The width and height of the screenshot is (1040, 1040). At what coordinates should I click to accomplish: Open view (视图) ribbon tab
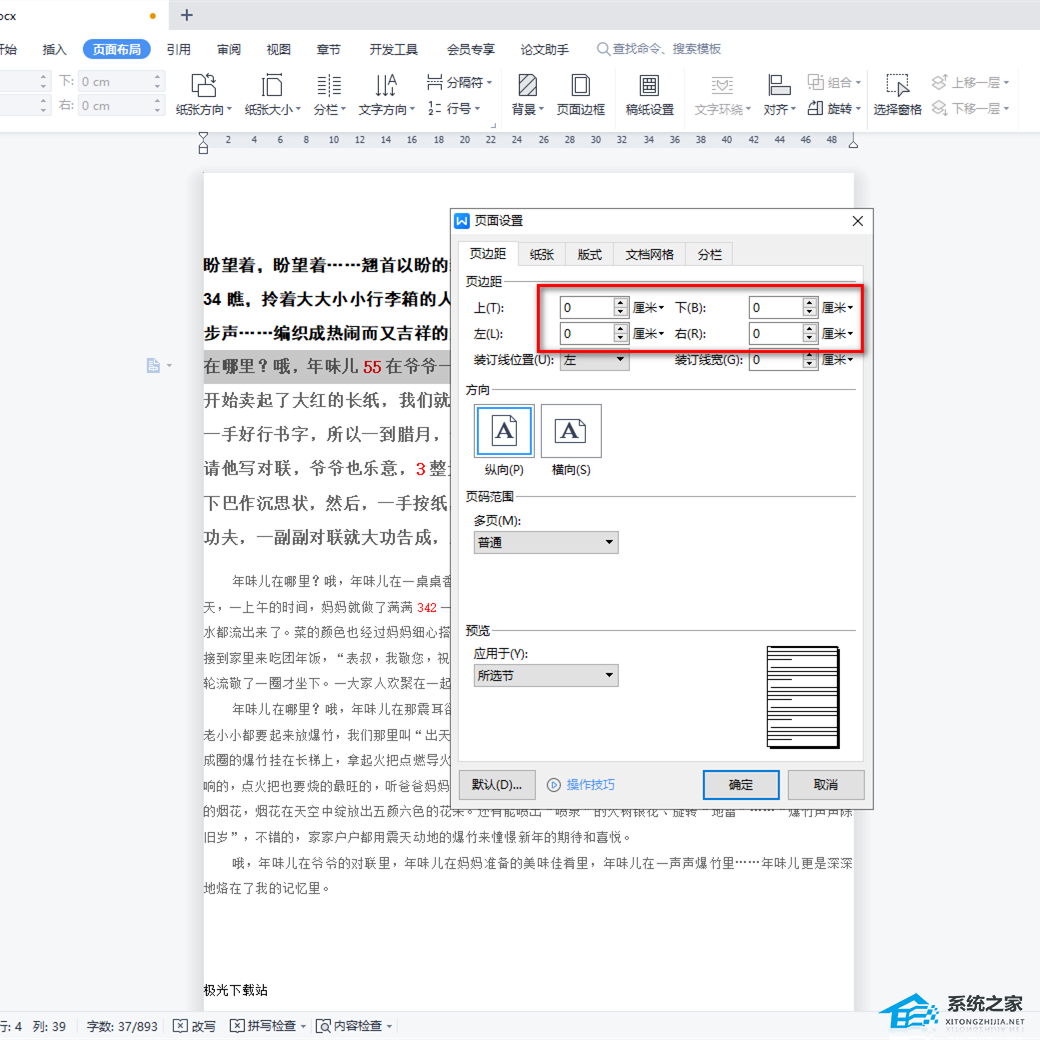click(x=279, y=50)
